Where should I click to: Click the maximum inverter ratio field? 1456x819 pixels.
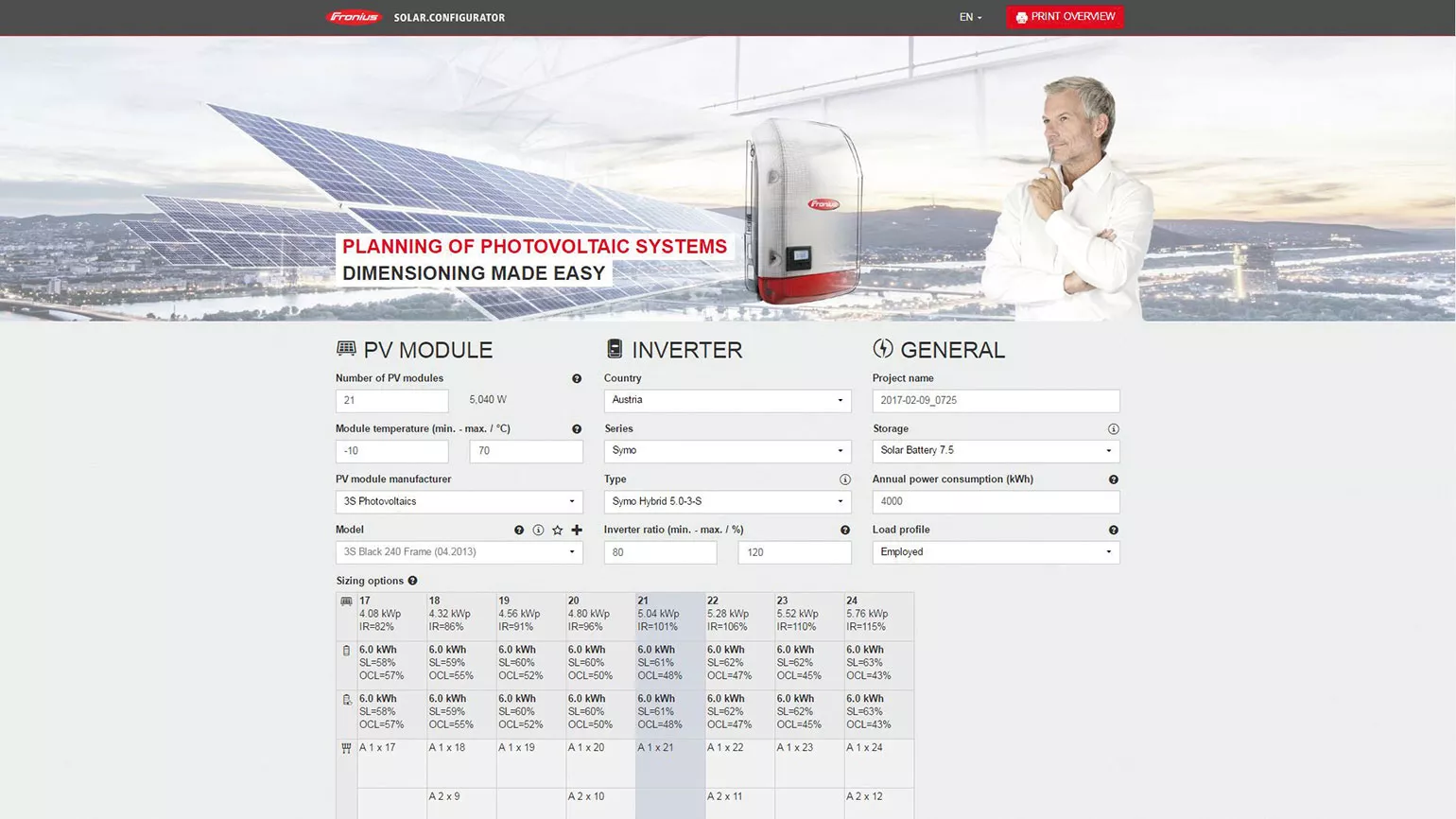[795, 552]
